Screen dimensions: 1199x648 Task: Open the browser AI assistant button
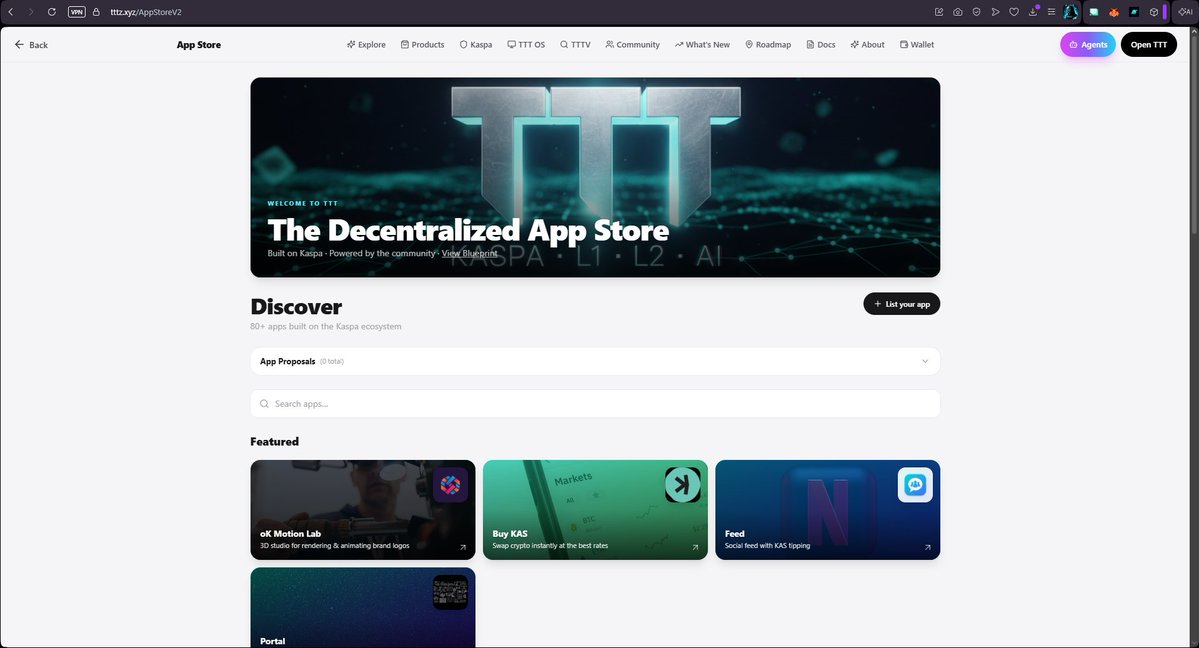pos(1185,12)
